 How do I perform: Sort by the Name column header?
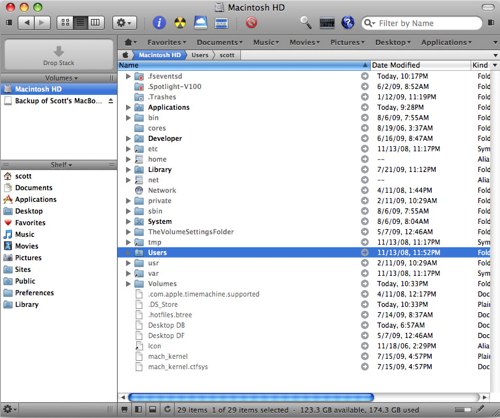pyautogui.click(x=244, y=65)
